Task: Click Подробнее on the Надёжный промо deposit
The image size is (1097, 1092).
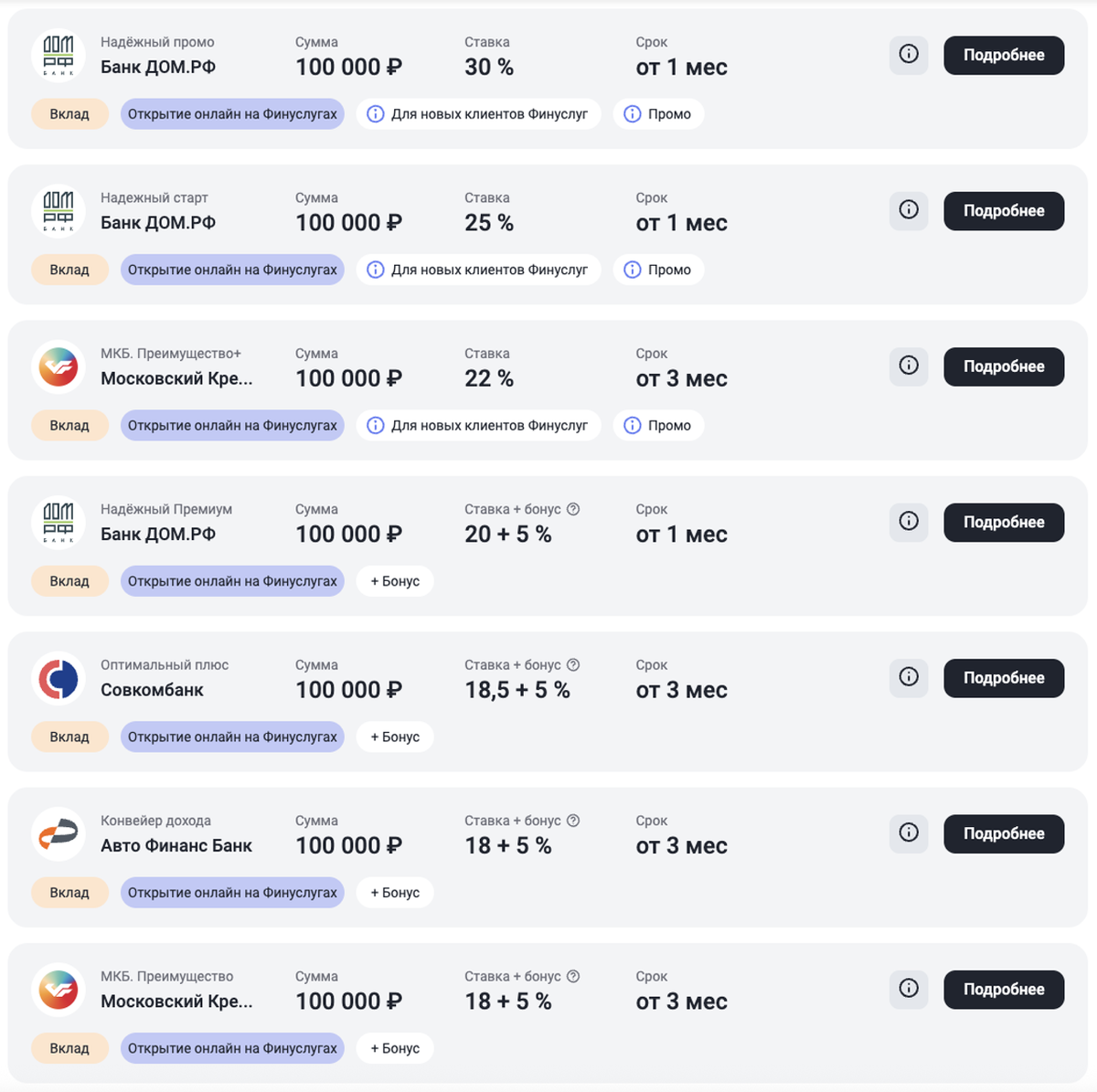Action: (x=1004, y=55)
